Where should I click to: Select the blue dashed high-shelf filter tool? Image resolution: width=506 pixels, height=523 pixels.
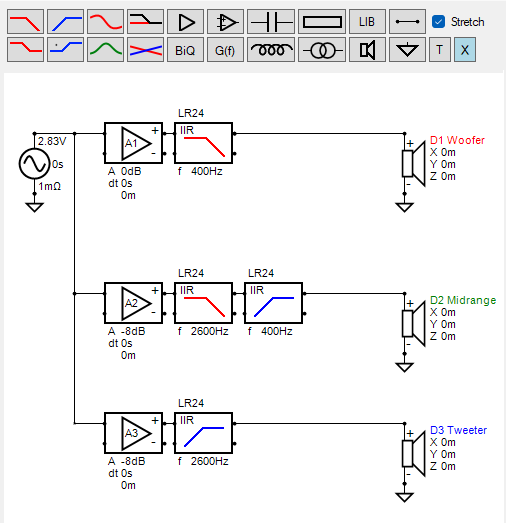click(x=65, y=50)
